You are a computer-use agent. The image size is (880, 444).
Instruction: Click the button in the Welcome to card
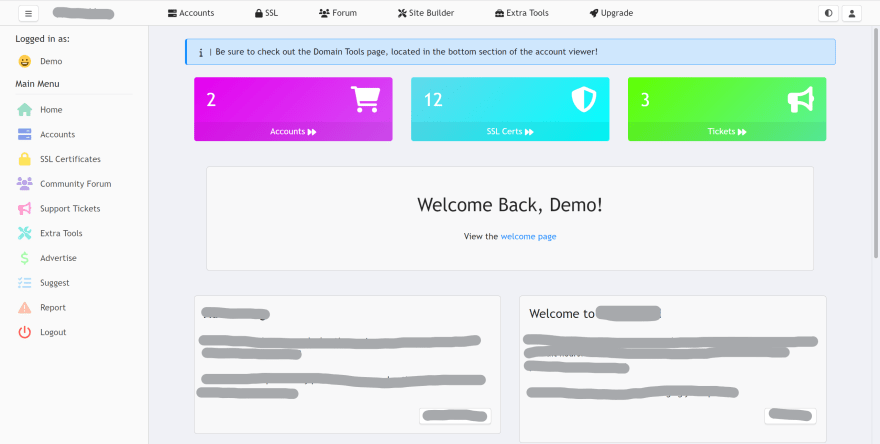coord(790,416)
